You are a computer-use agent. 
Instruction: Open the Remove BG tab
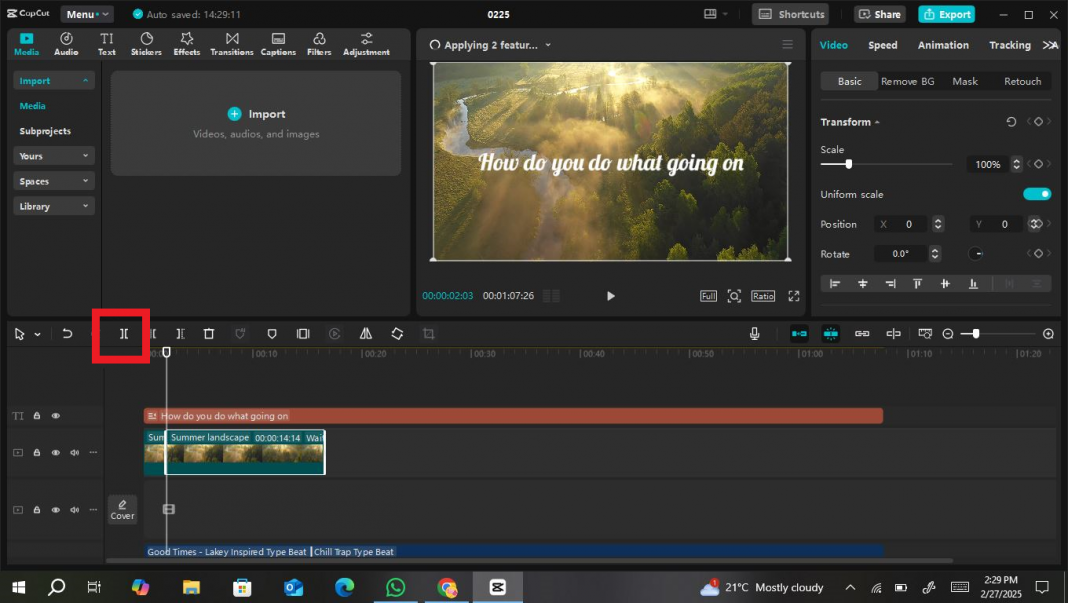click(x=907, y=81)
